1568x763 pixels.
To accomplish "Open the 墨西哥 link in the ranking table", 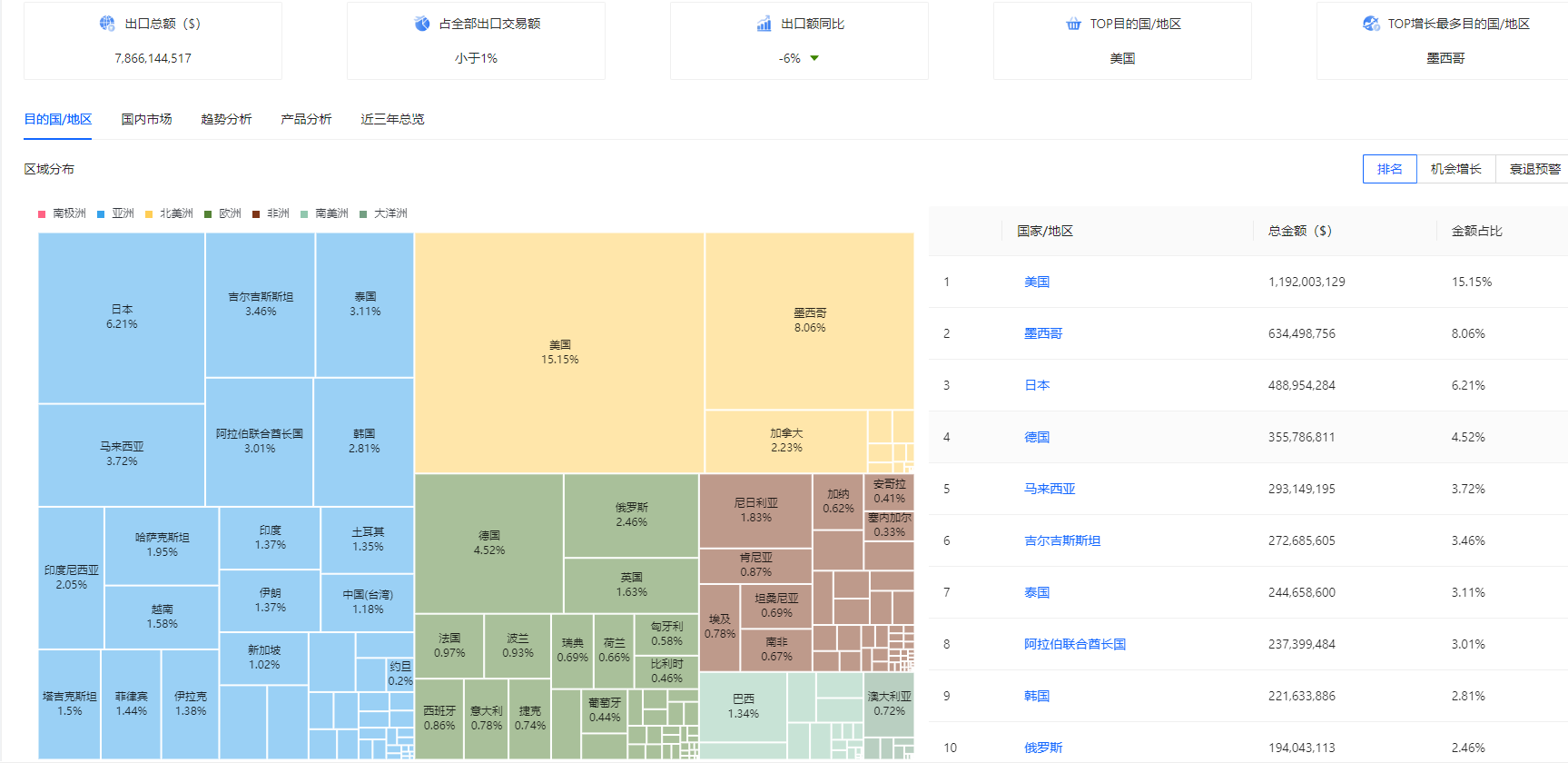I will tap(1043, 333).
